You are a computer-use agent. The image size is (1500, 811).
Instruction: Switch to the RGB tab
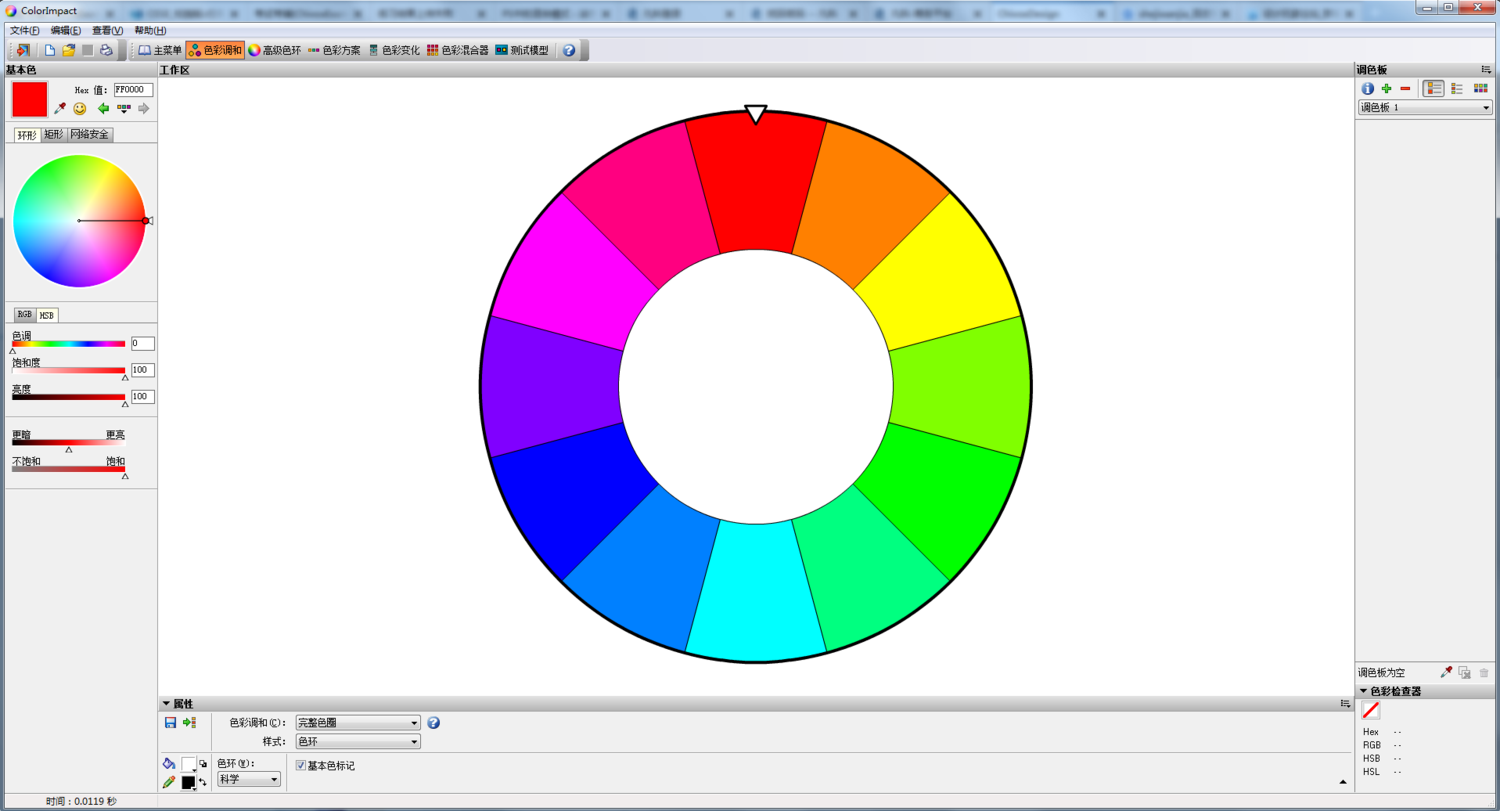pyautogui.click(x=24, y=315)
